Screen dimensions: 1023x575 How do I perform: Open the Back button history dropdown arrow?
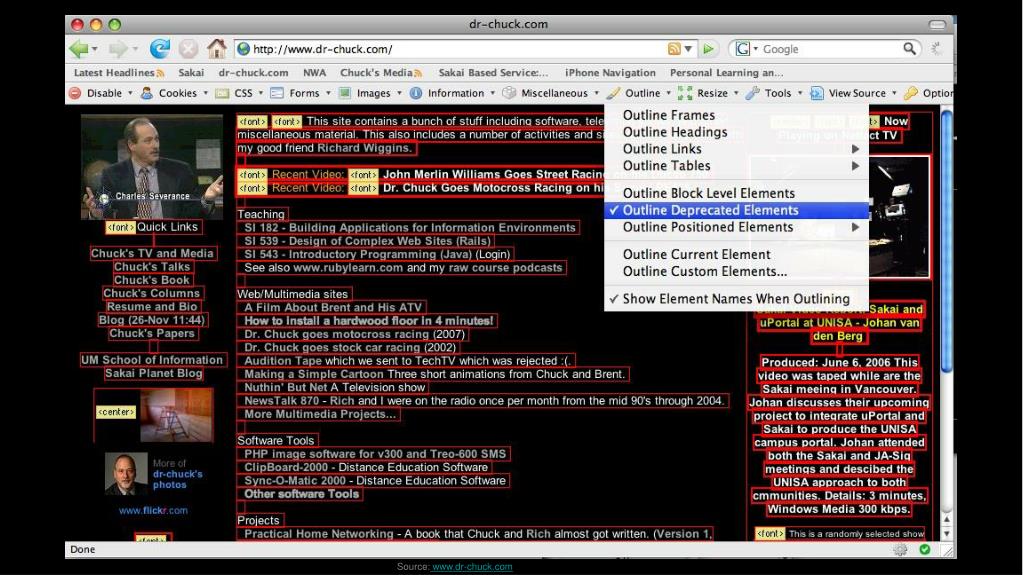tap(95, 49)
